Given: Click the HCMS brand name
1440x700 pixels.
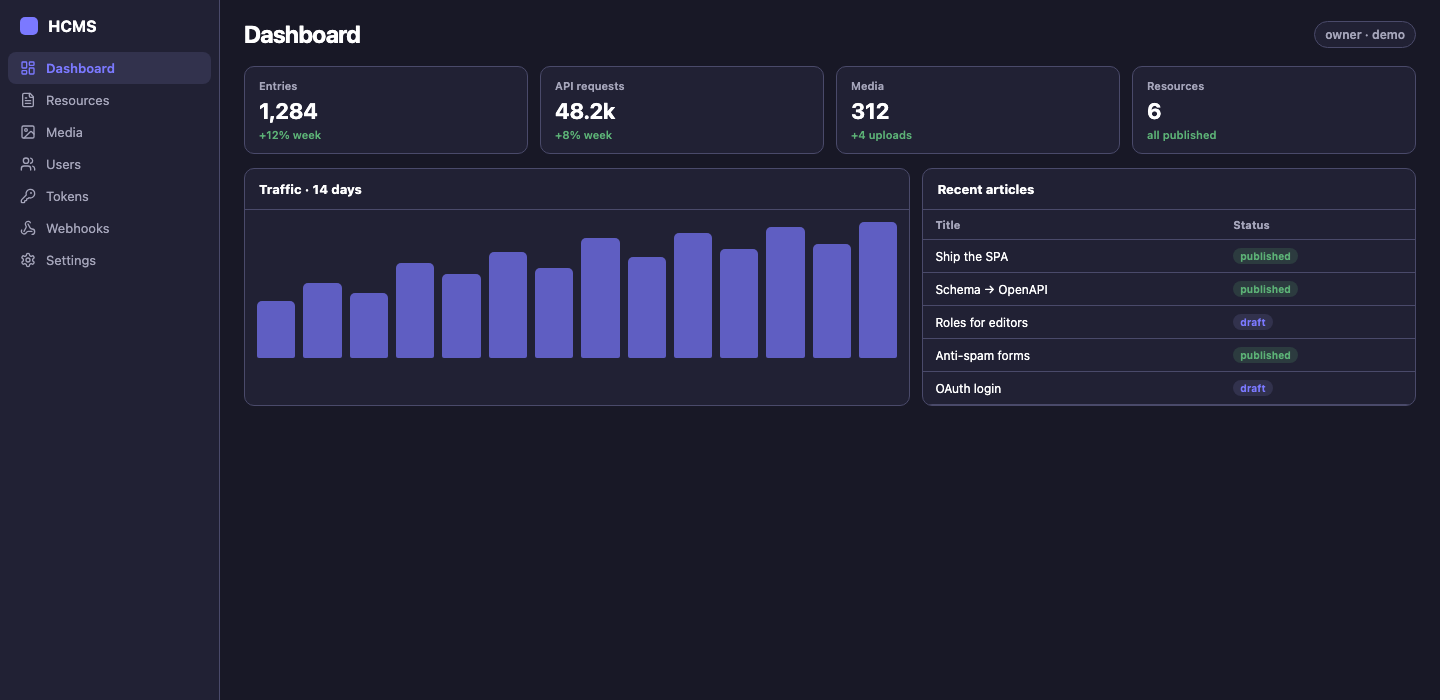Looking at the screenshot, I should [72, 26].
